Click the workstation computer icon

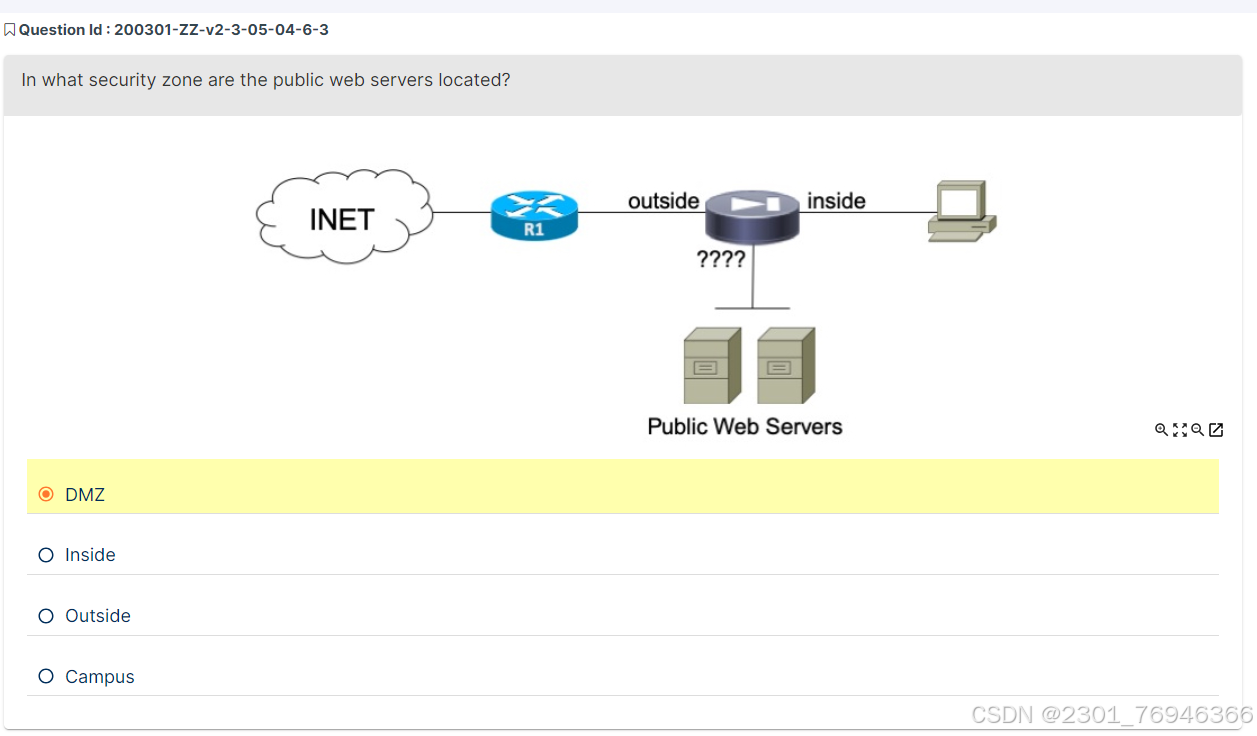(960, 210)
